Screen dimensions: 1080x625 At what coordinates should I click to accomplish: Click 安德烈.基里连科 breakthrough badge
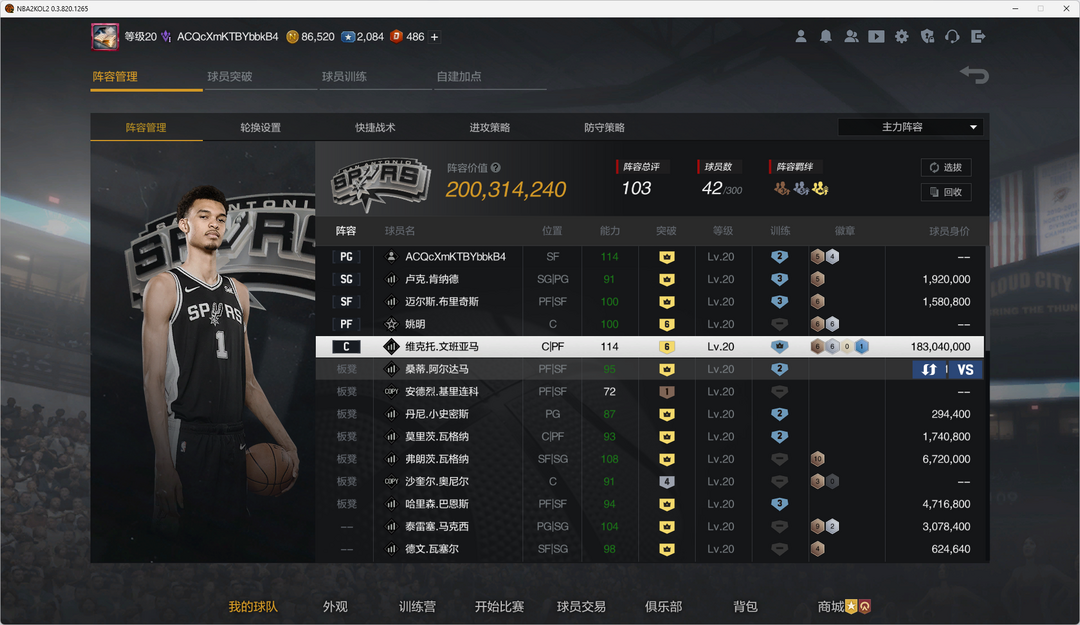coord(666,391)
